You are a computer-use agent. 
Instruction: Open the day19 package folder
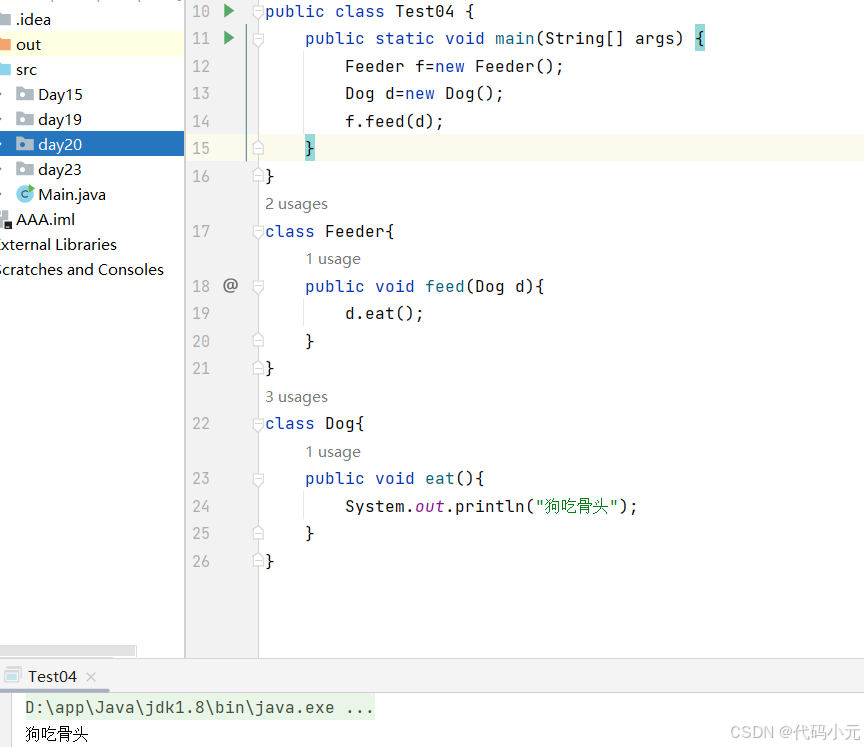click(x=60, y=120)
